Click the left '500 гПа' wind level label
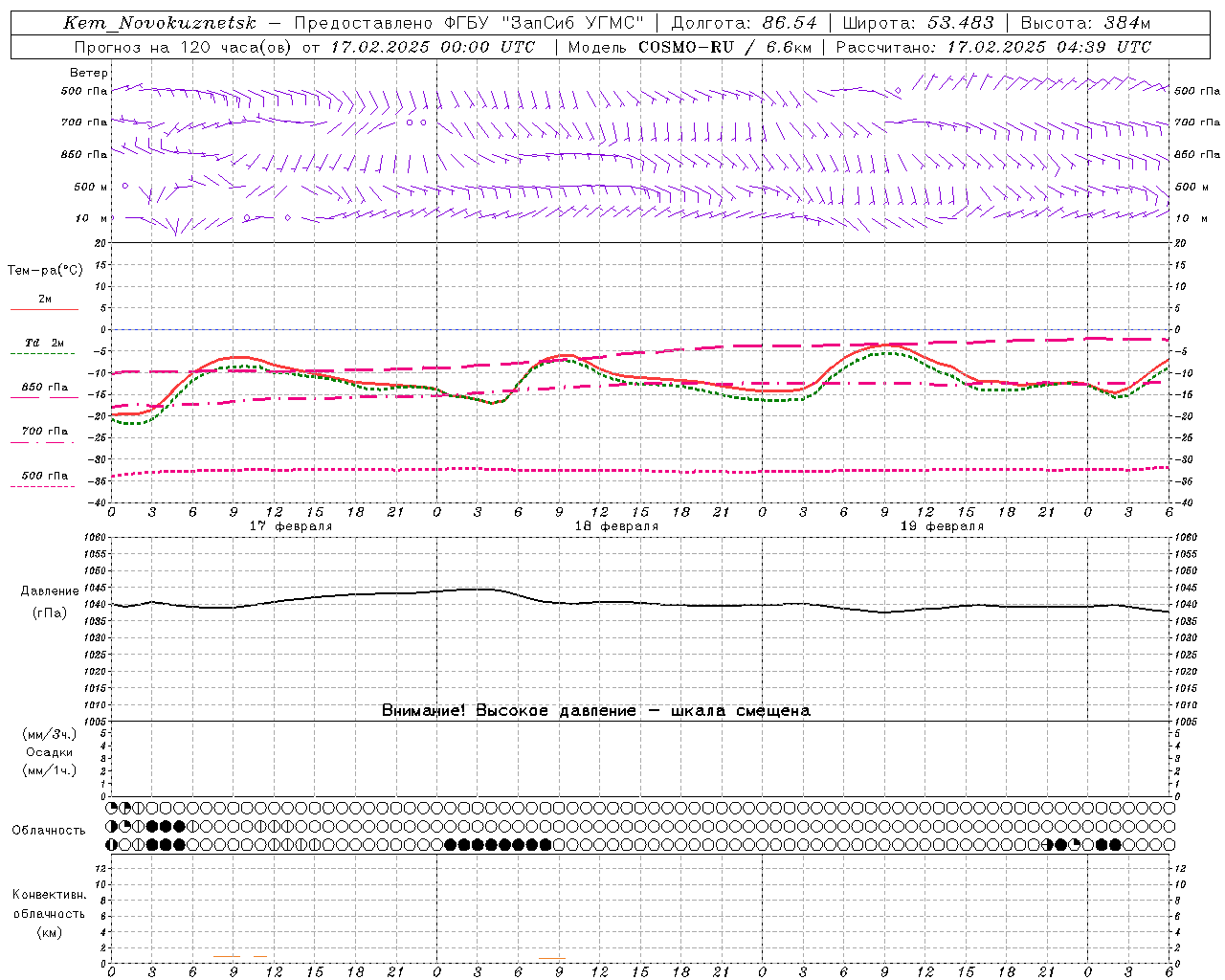Image resolution: width=1225 pixels, height=980 pixels. pyautogui.click(x=84, y=91)
